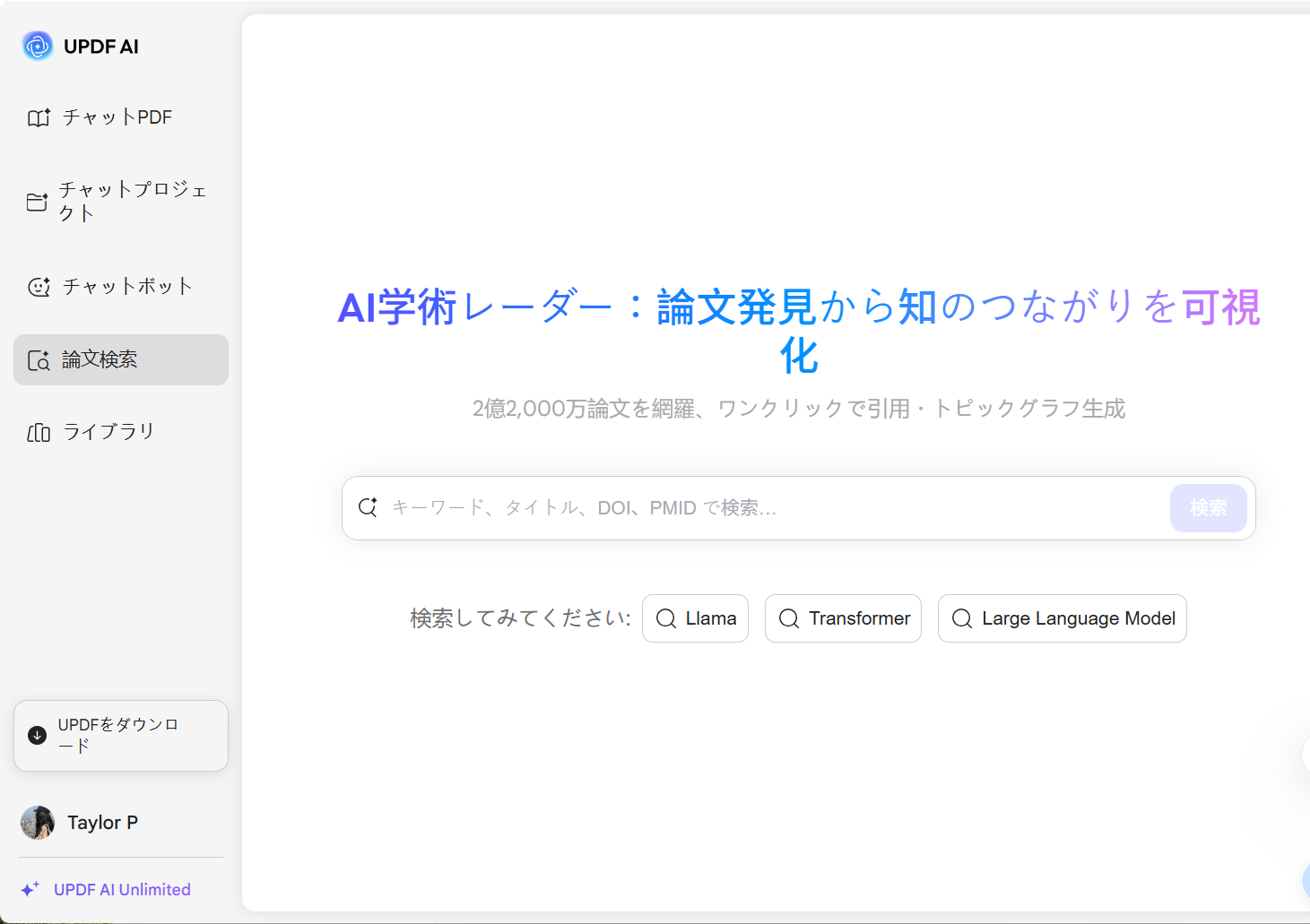Click Taylor P's profile avatar
This screenshot has height=924, width=1310.
click(38, 822)
